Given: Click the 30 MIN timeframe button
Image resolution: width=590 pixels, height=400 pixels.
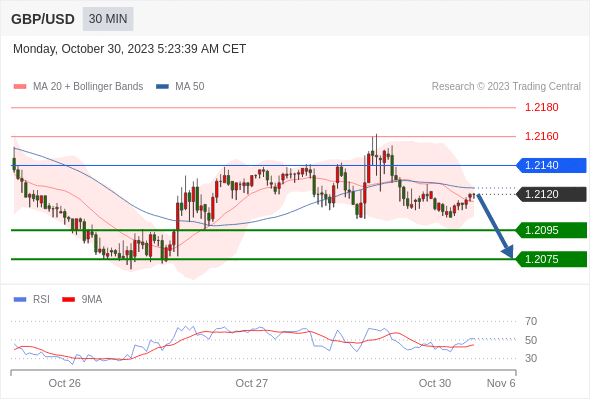Looking at the screenshot, I should [108, 19].
